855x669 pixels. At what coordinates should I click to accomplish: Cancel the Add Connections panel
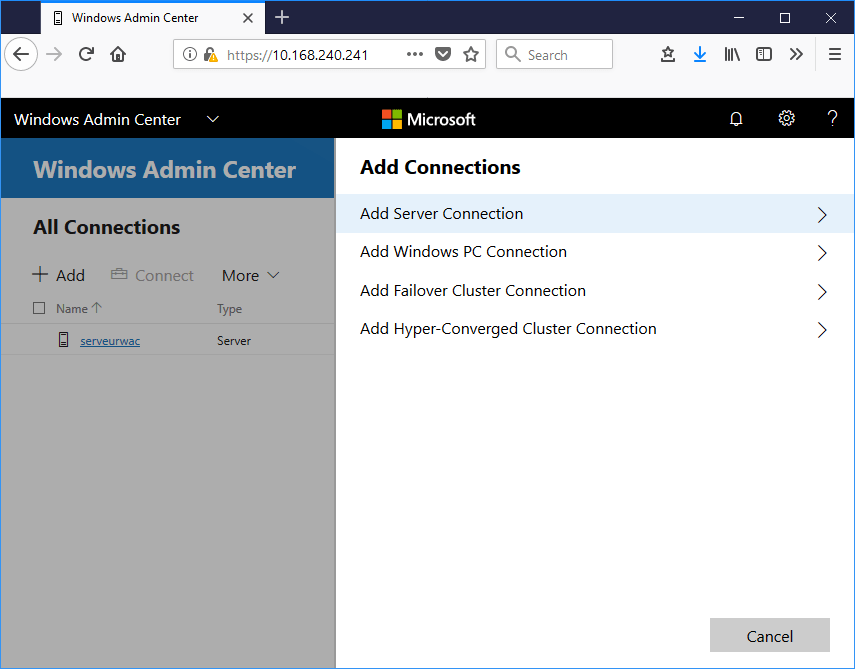coord(769,635)
